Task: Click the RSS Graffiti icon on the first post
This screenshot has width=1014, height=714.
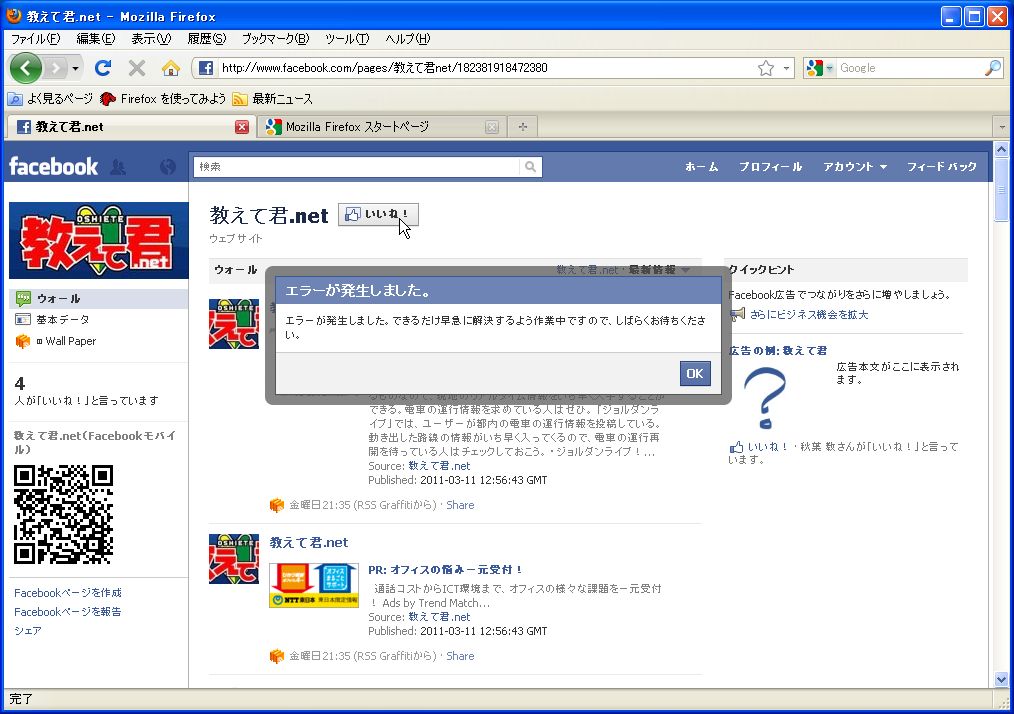Action: (277, 505)
